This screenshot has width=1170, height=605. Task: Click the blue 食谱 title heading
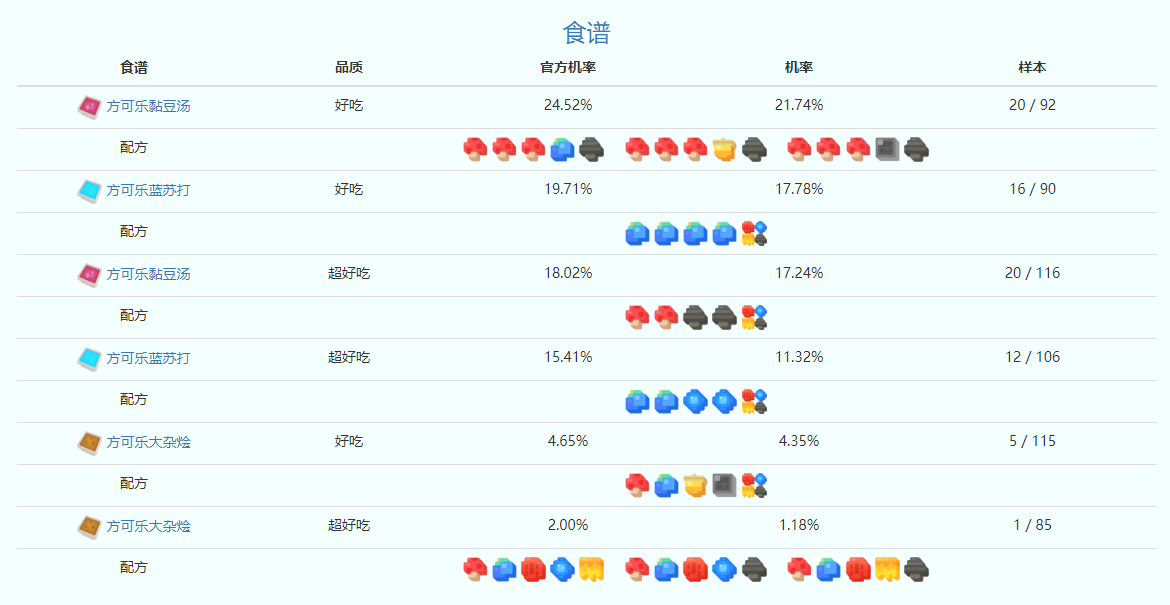click(x=586, y=33)
